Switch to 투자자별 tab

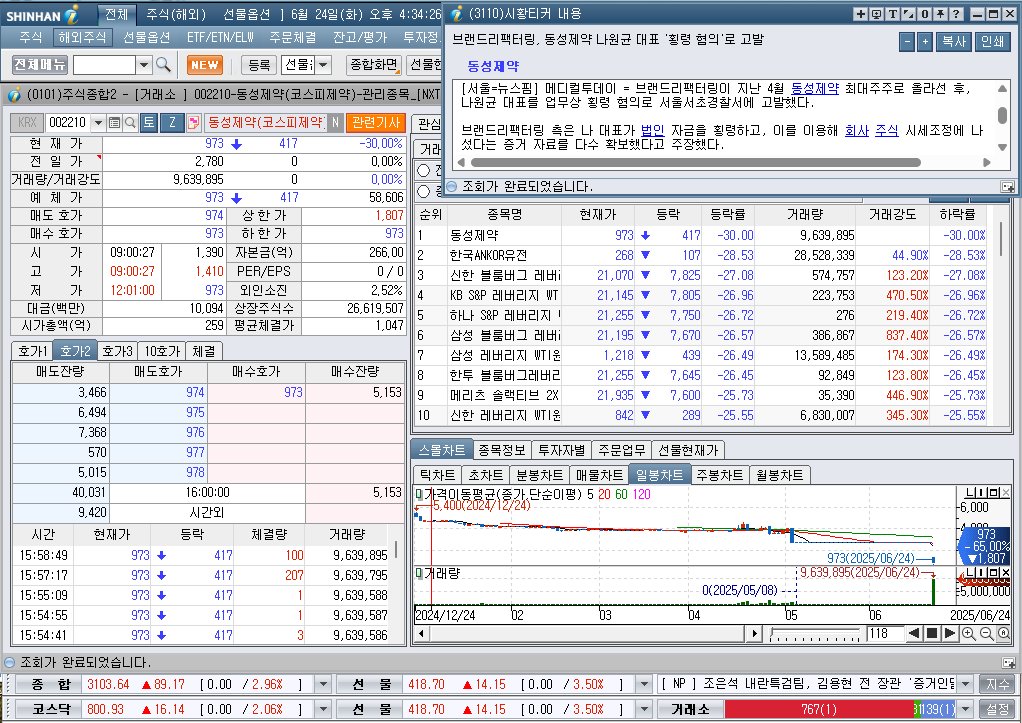(561, 450)
